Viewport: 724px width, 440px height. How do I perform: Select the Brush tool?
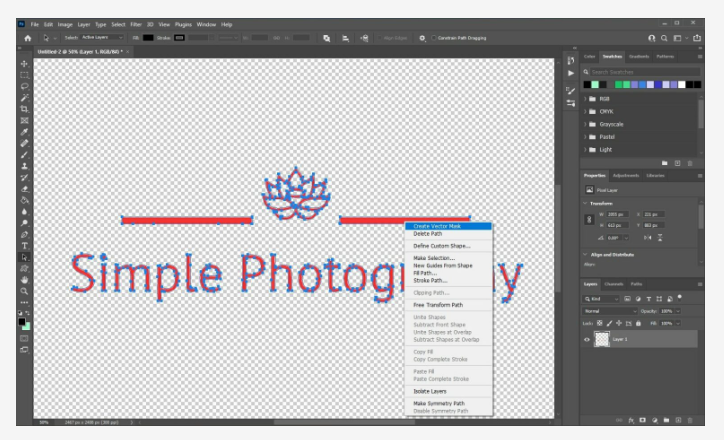tap(24, 155)
